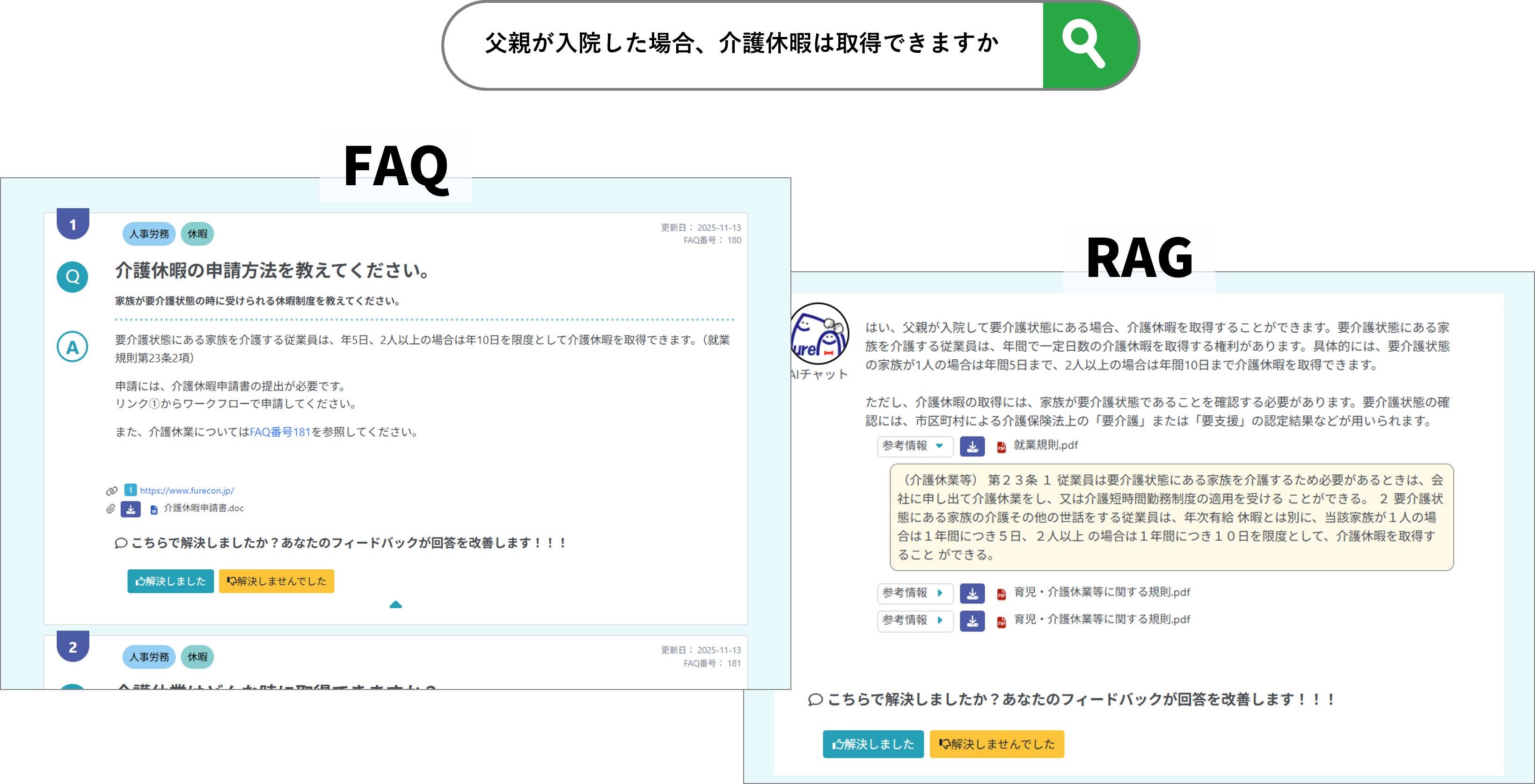This screenshot has height=784, width=1535.
Task: Open the FAQ番号181 link
Action: point(280,432)
